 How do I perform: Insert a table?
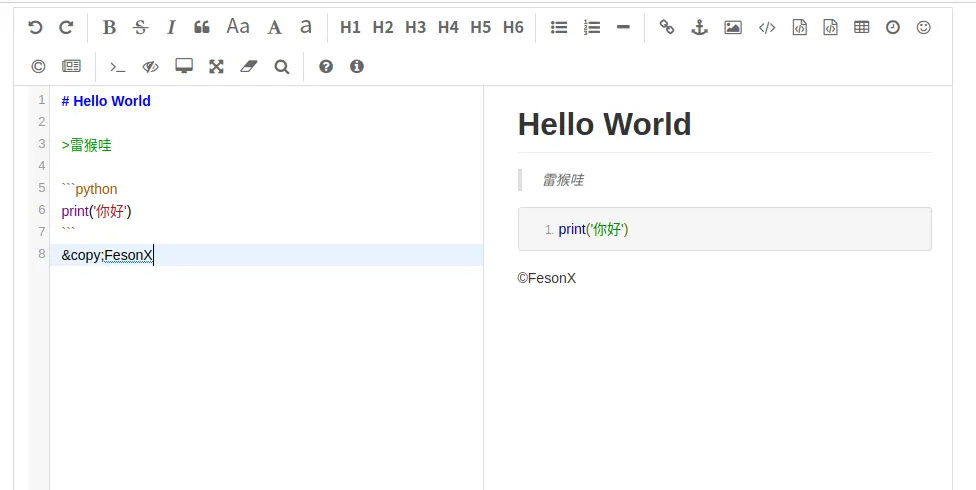(x=861, y=27)
